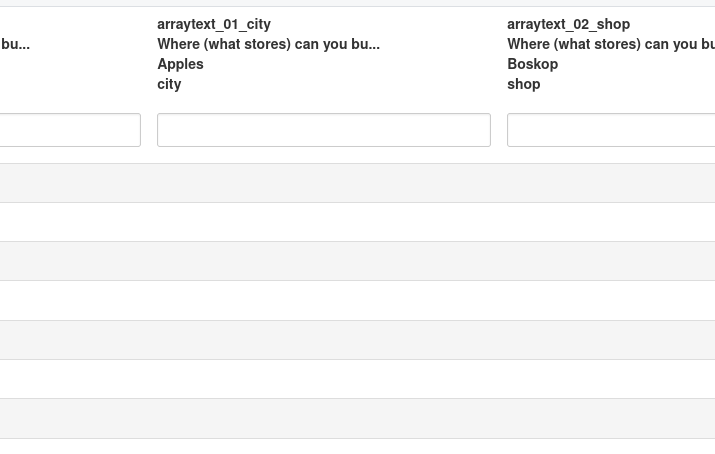Image resolution: width=715 pixels, height=454 pixels.
Task: Select seventh row cell under arraytext_02_shop
Action: [x=610, y=418]
